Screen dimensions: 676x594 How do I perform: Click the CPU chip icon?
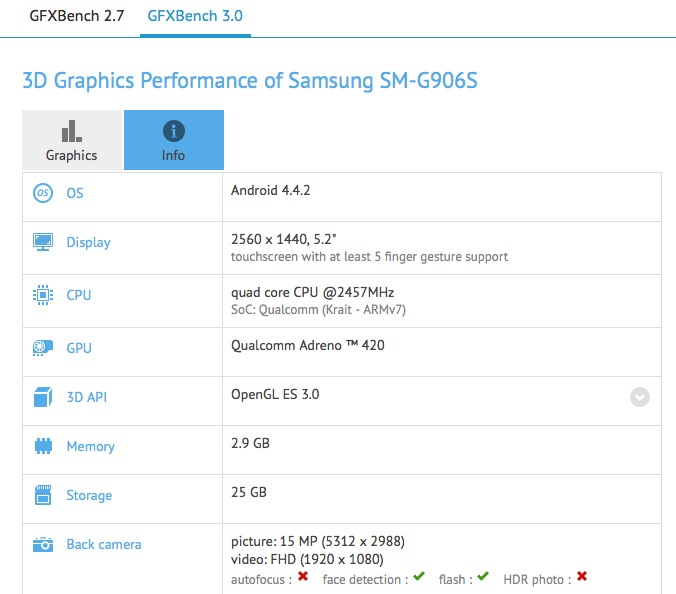pos(43,295)
